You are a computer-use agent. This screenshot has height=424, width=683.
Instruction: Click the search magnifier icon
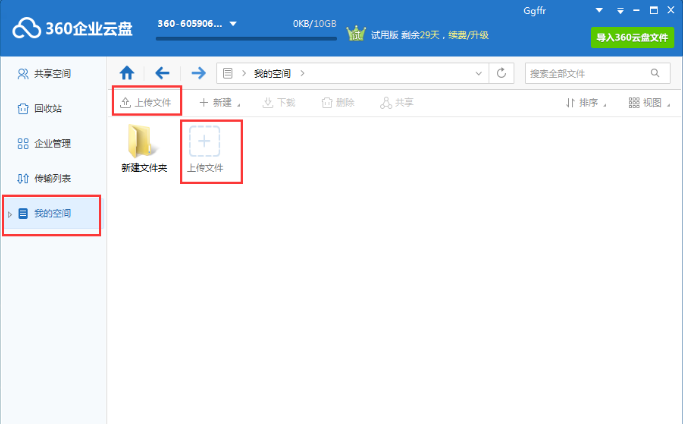pos(655,73)
